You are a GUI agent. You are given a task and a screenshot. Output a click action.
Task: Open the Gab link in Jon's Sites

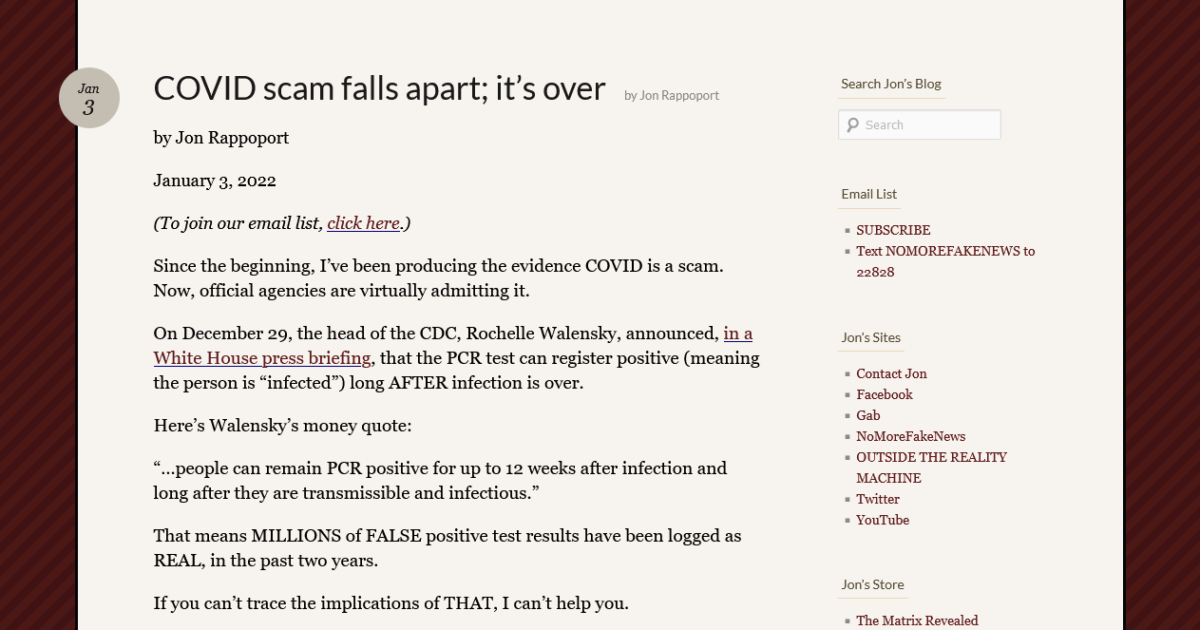pos(868,415)
